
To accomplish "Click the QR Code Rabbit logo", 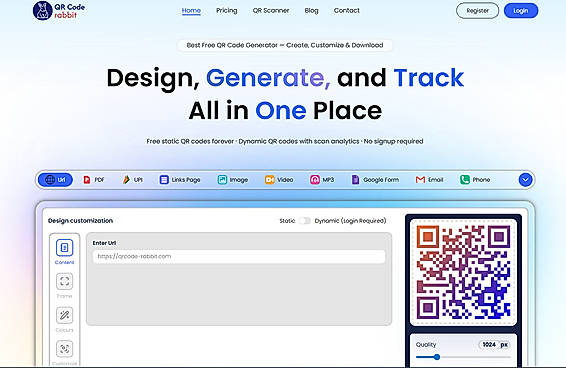I will click(x=59, y=10).
